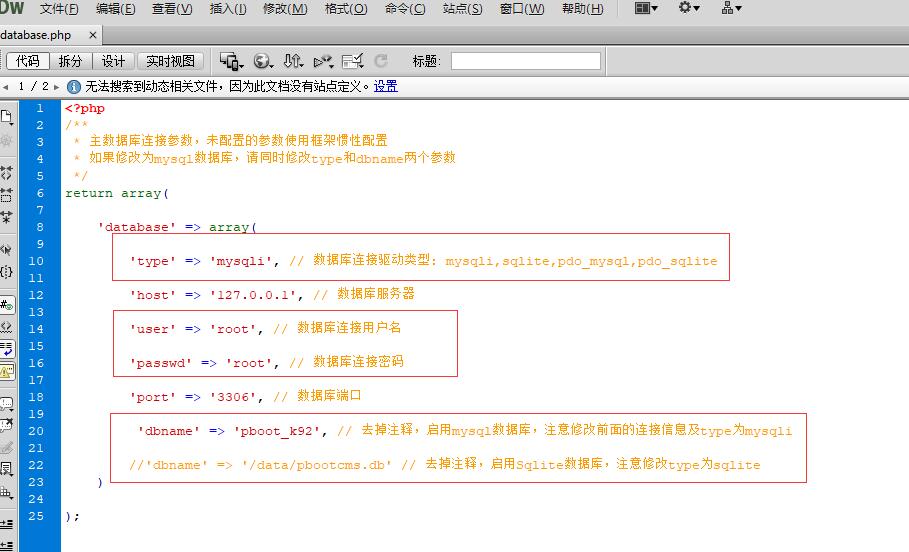
Task: Expand the layout dropdown in the top bar
Action: pyautogui.click(x=647, y=9)
